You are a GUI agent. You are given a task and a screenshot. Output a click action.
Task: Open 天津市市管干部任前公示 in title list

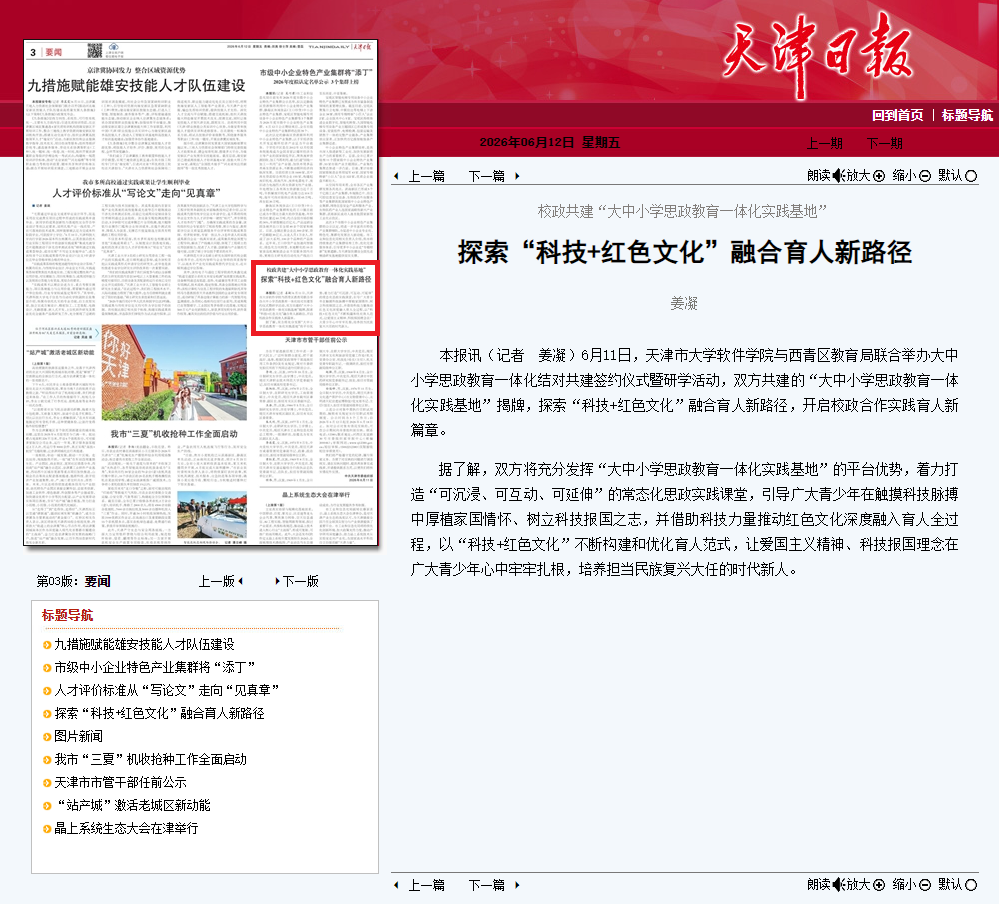[x=120, y=782]
